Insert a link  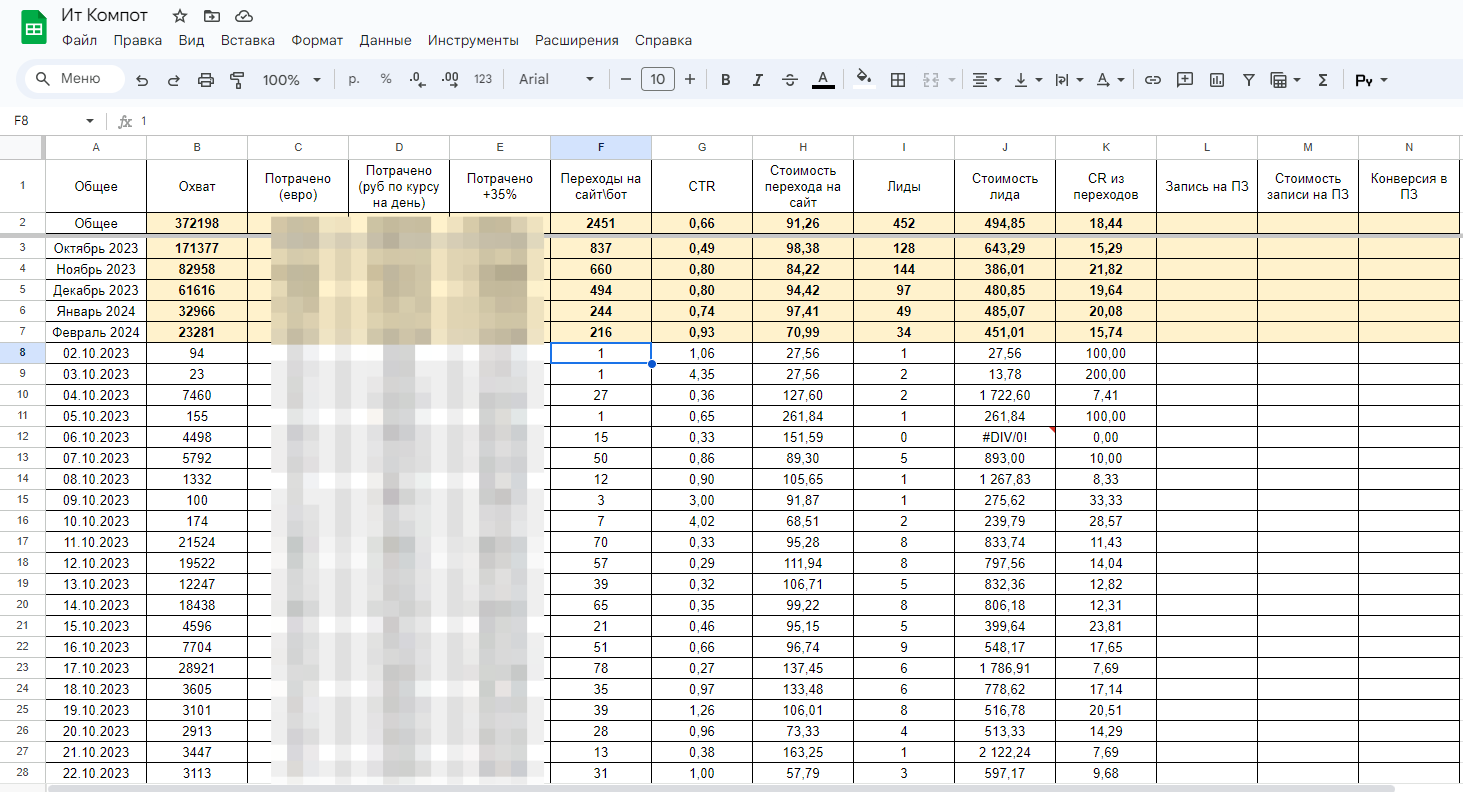point(1153,80)
